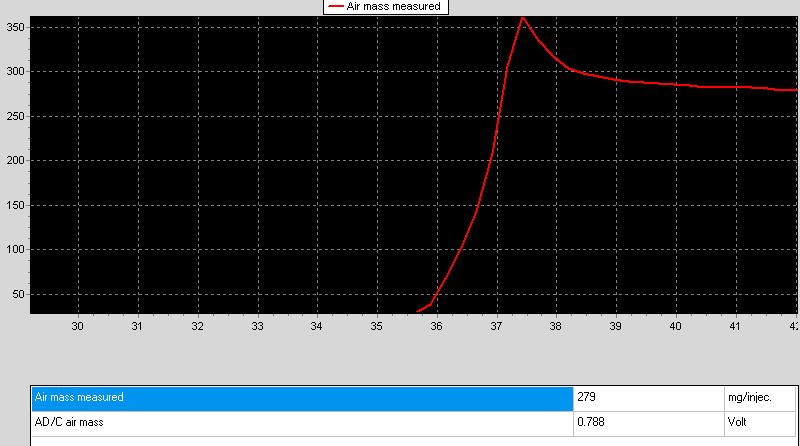Click the 30 tick on the time axis
Screen dimensions: 800x446
pyautogui.click(x=78, y=326)
